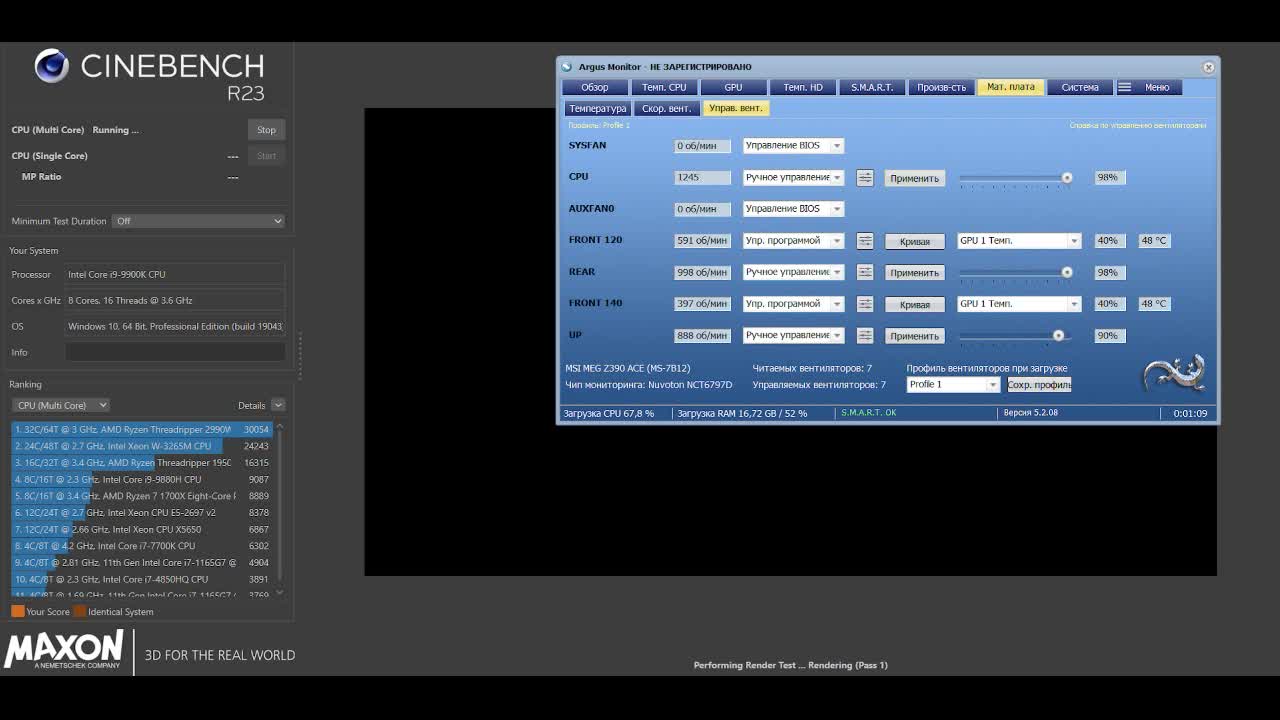Image resolution: width=1280 pixels, height=720 pixels.
Task: Click the Identical System legend swatch
Action: [x=80, y=611]
